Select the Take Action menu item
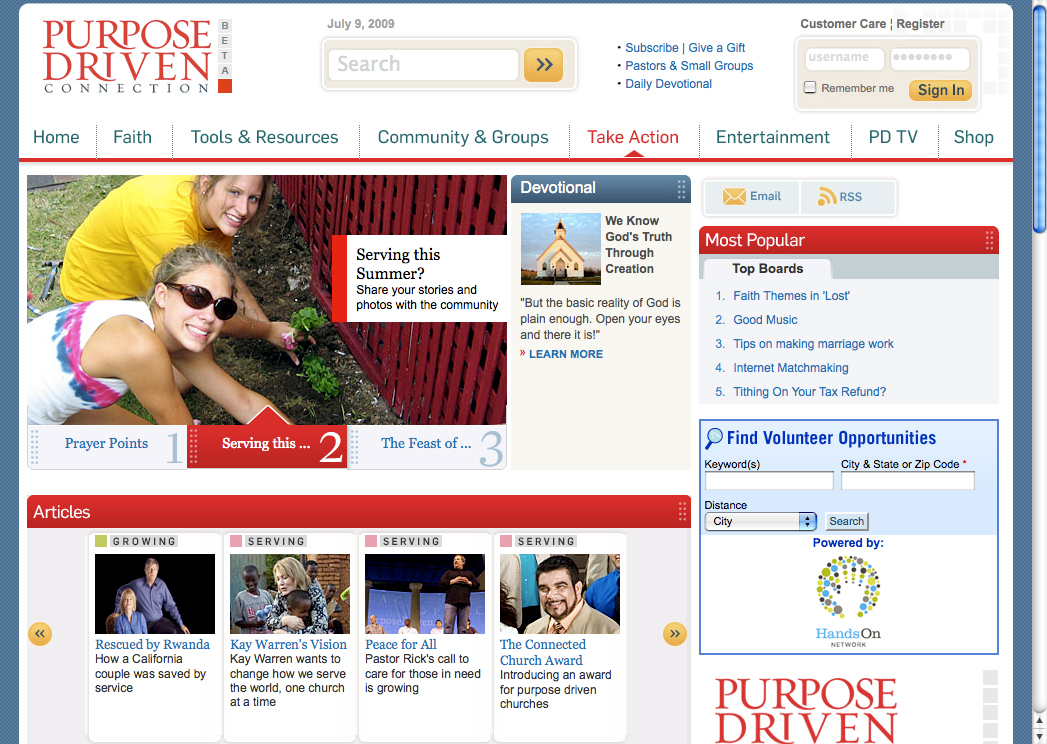The width and height of the screenshot is (1047, 744). tap(632, 138)
